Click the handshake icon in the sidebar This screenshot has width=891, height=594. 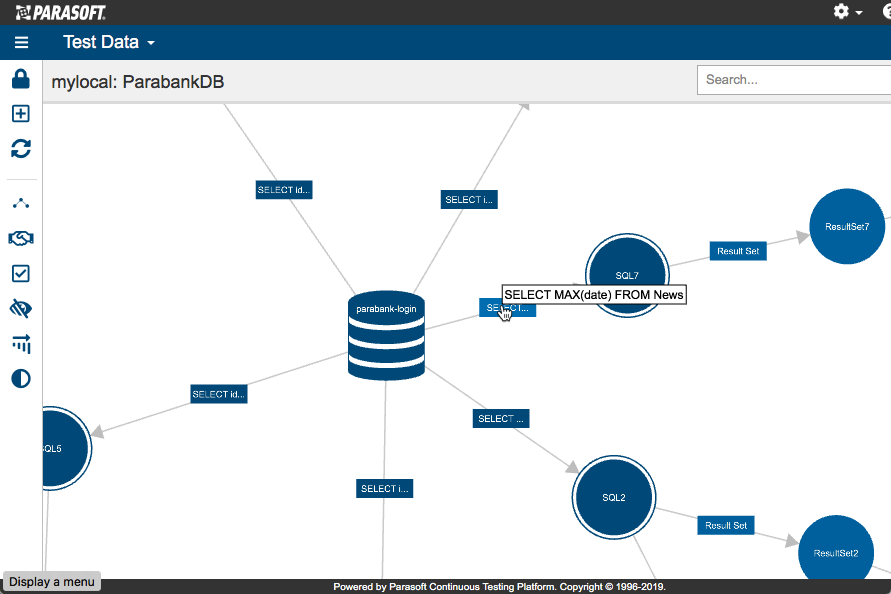tap(21, 238)
